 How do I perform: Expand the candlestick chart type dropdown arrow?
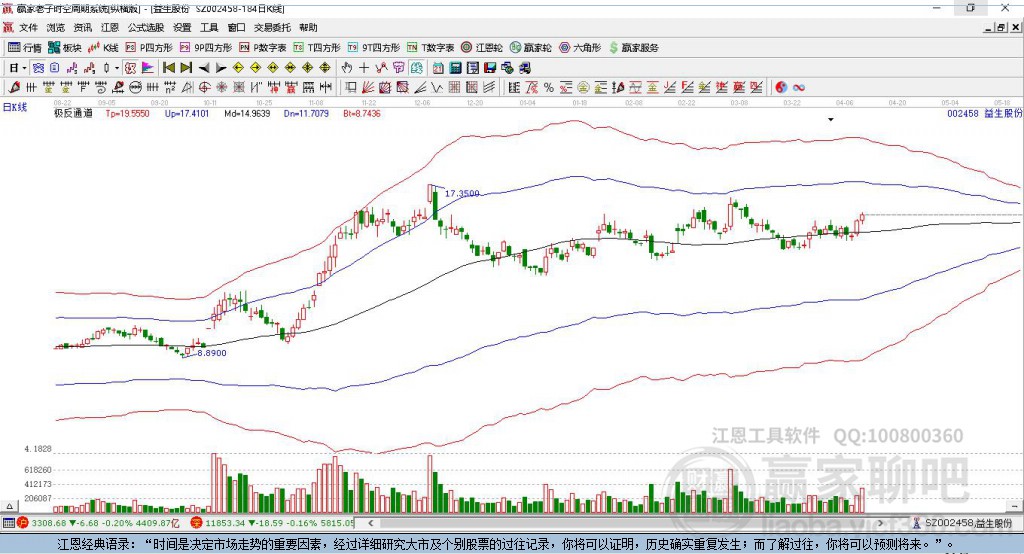tap(117, 68)
